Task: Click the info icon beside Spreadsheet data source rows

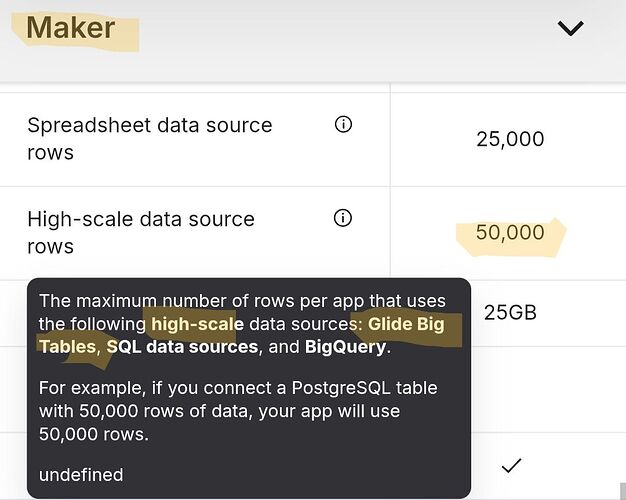Action: pyautogui.click(x=343, y=125)
